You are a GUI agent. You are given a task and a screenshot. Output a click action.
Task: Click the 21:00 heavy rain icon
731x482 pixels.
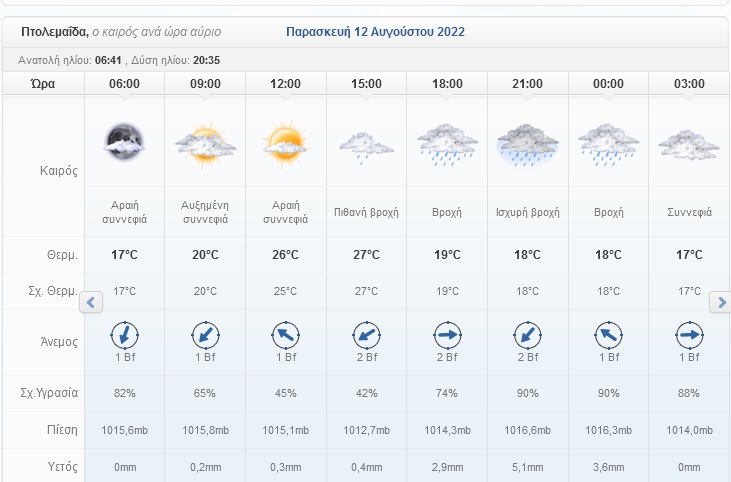(527, 145)
